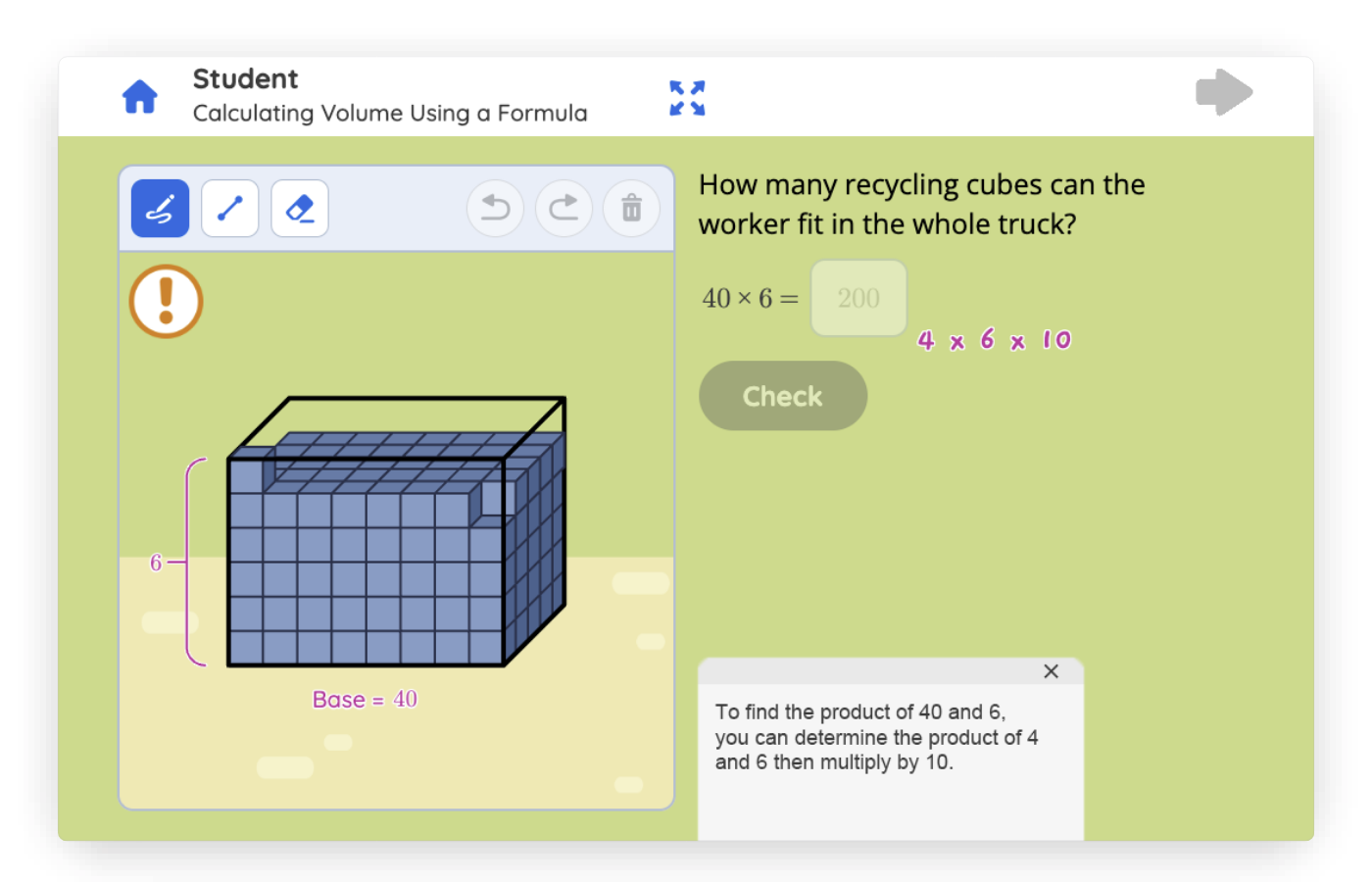
Task: Toggle fullscreen with the expand arrows icon
Action: pyautogui.click(x=687, y=98)
